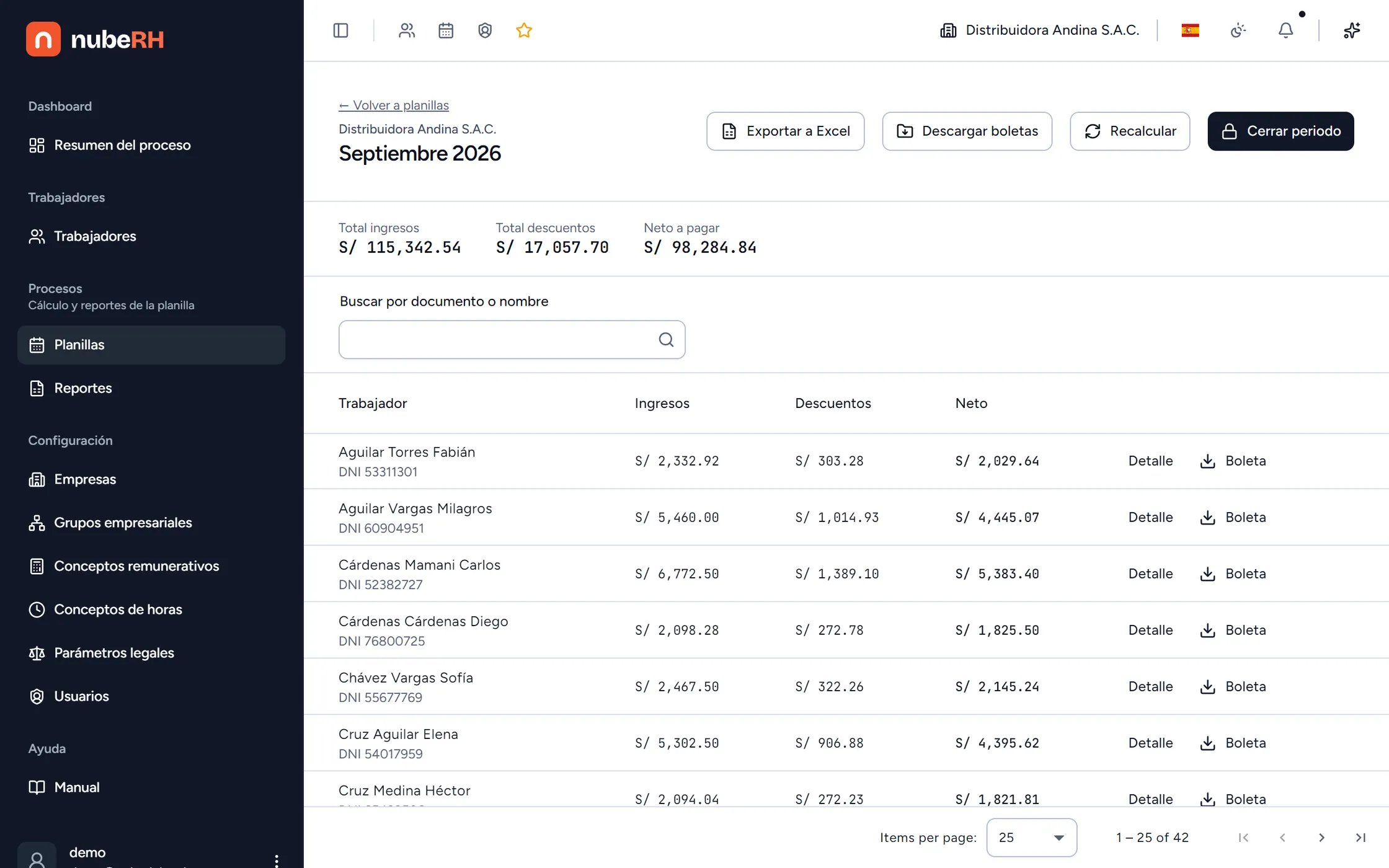Click the nubeRH logo

point(95,39)
